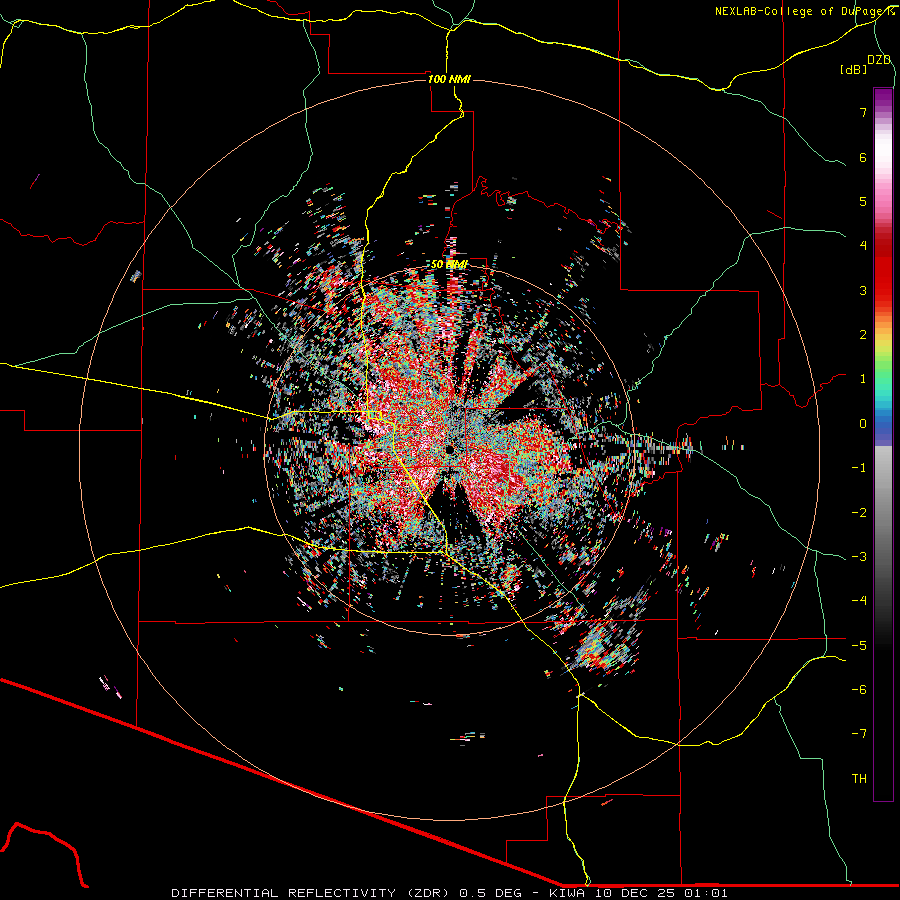Click the 5 dB tick label on scale
Image resolution: width=900 pixels, height=900 pixels.
[863, 201]
